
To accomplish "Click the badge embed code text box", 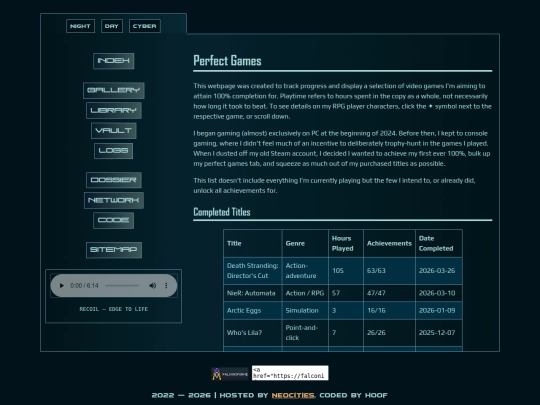I will [x=290, y=373].
